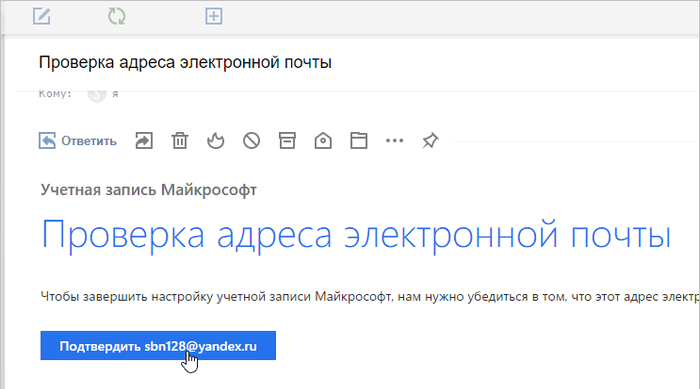Delete the email with the trash icon

click(180, 141)
